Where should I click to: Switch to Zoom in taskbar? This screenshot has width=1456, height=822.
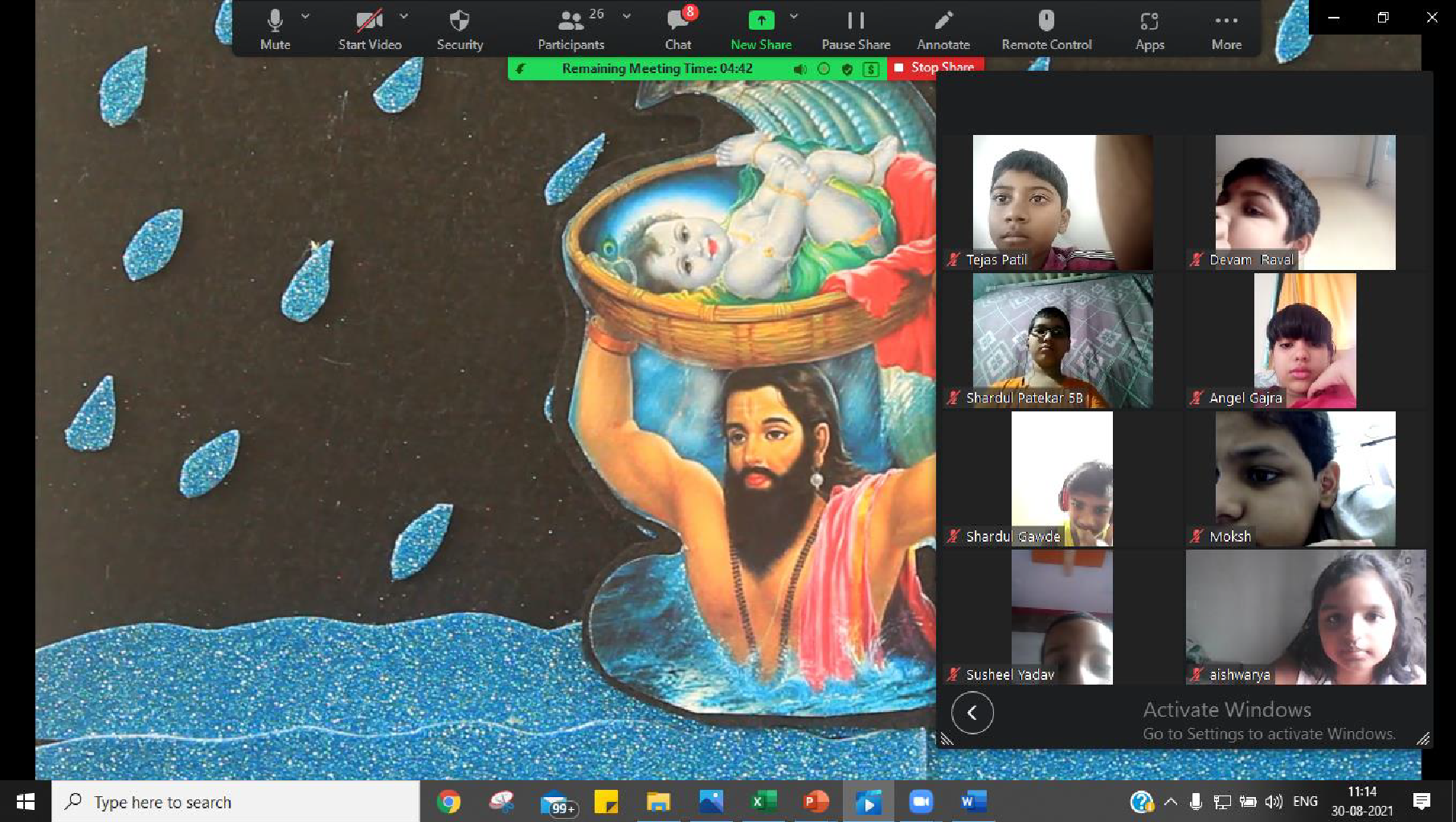(921, 801)
